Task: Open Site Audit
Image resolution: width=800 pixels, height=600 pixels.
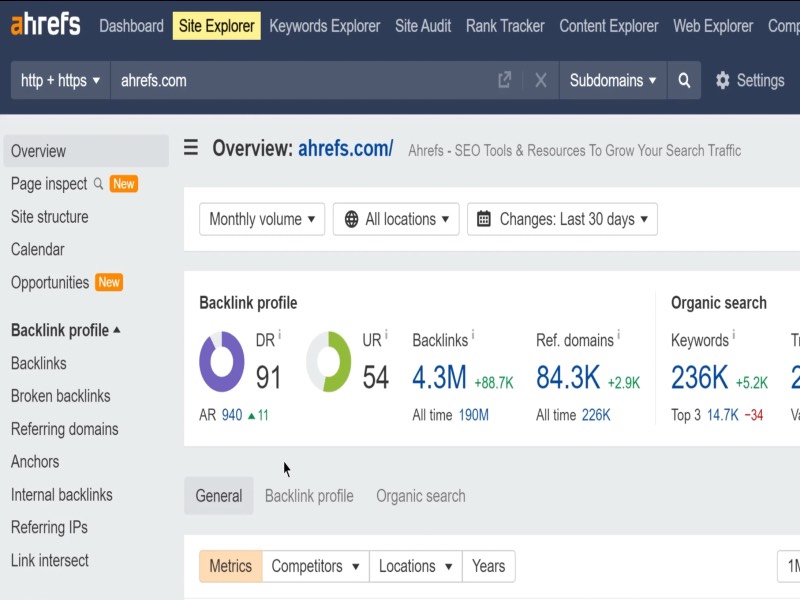Action: (x=423, y=26)
